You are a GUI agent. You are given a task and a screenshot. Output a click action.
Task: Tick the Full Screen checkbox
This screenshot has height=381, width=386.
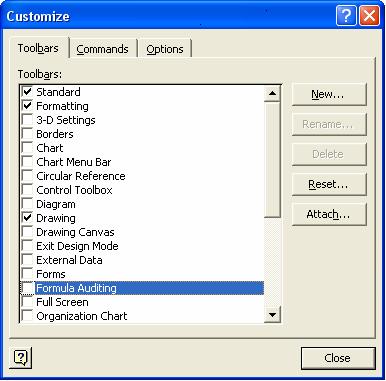(x=27, y=302)
